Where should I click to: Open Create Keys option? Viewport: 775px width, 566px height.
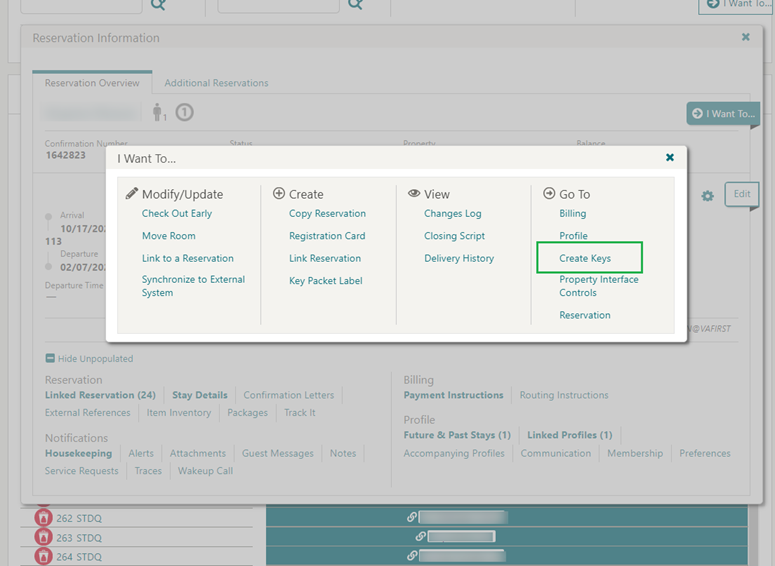pos(585,258)
